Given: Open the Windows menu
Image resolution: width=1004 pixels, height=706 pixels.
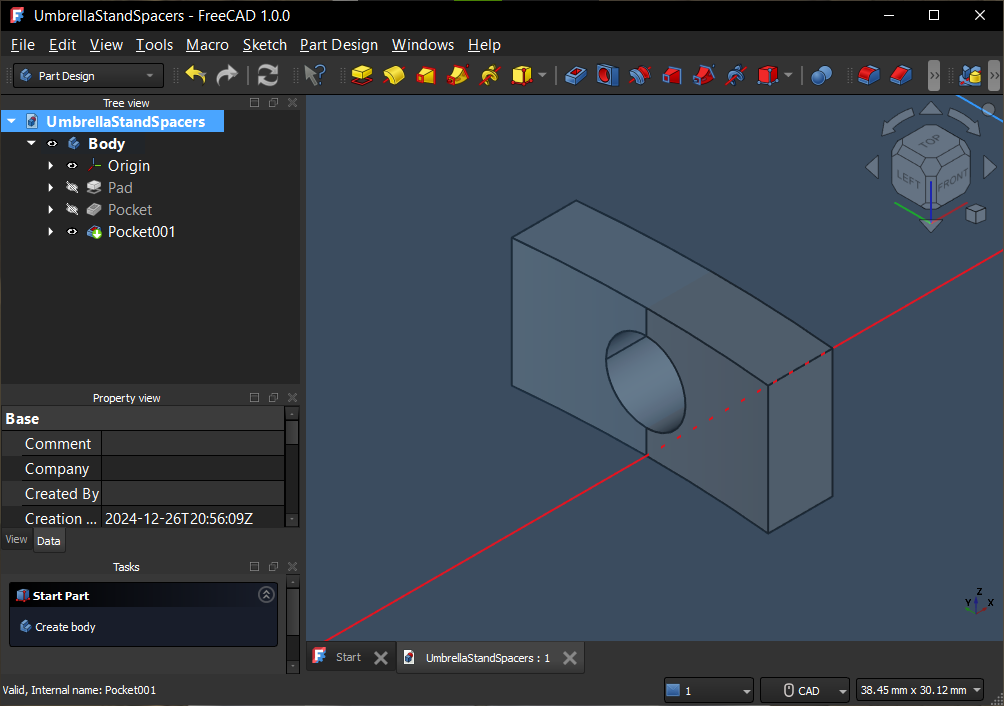Looking at the screenshot, I should click(x=423, y=45).
